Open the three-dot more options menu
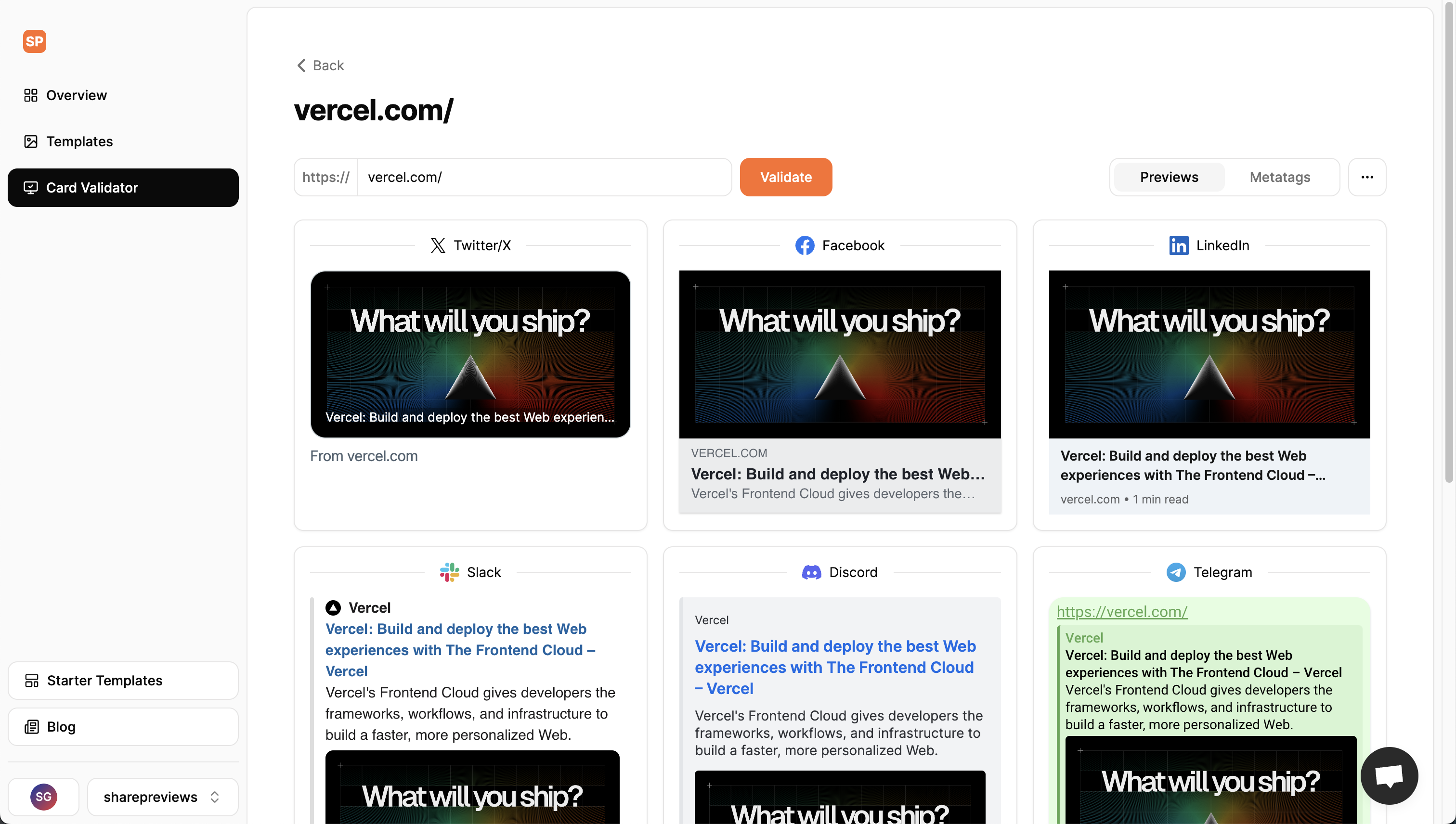Viewport: 1456px width, 824px height. [x=1366, y=177]
